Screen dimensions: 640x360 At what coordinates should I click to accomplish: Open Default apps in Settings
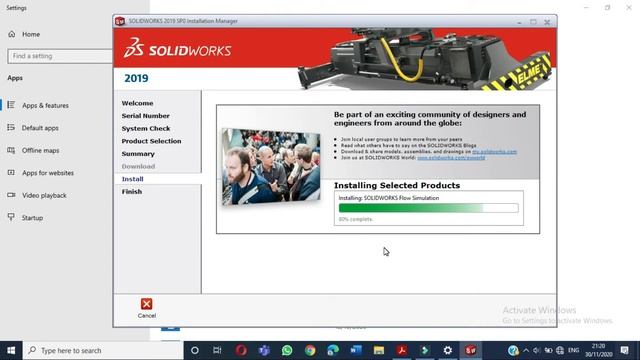coord(33,128)
